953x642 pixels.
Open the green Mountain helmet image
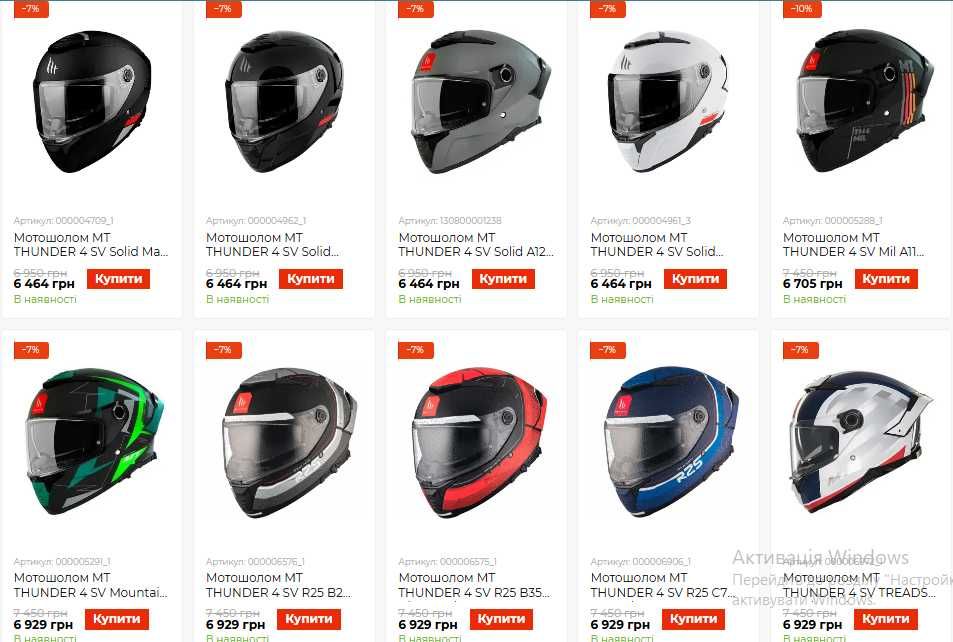pos(95,443)
